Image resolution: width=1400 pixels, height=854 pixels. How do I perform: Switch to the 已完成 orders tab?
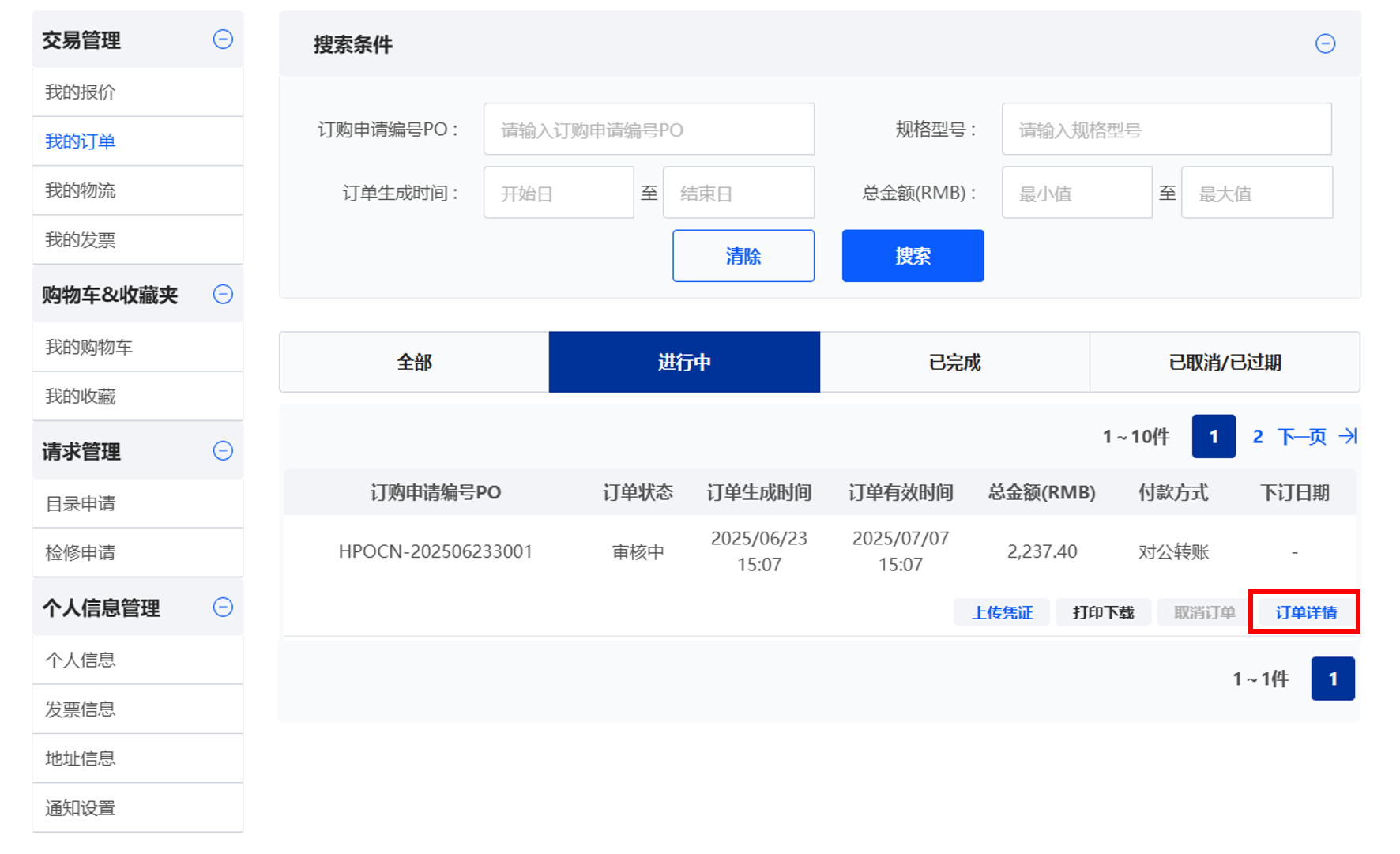(x=954, y=363)
